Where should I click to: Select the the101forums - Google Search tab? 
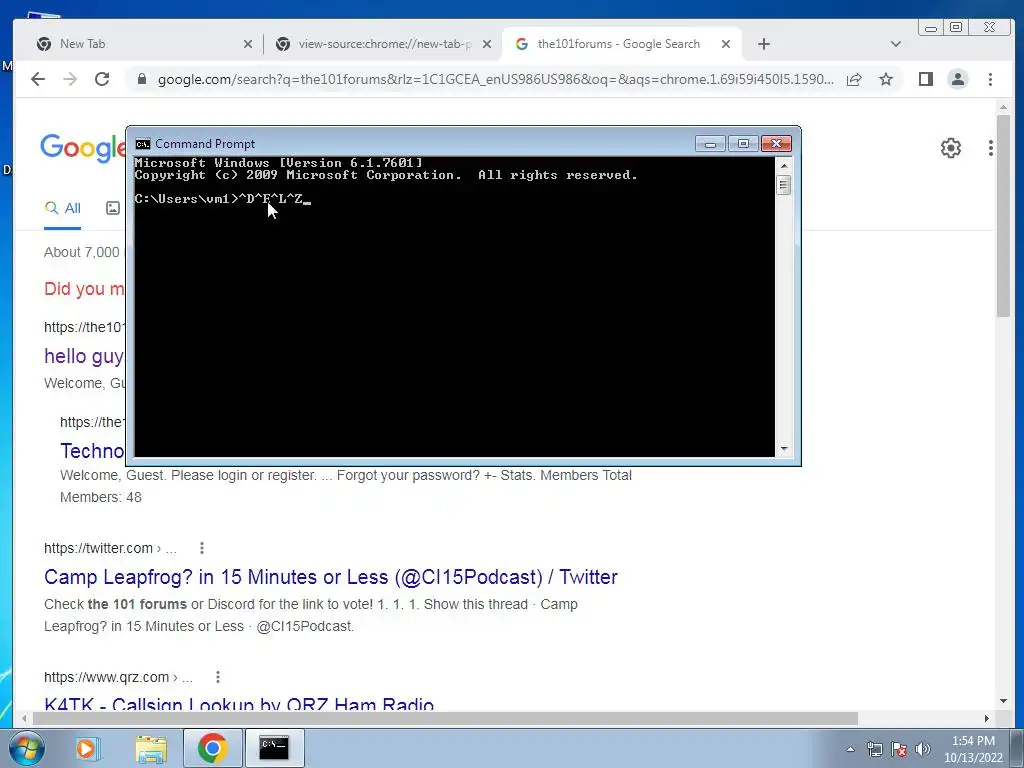point(622,44)
